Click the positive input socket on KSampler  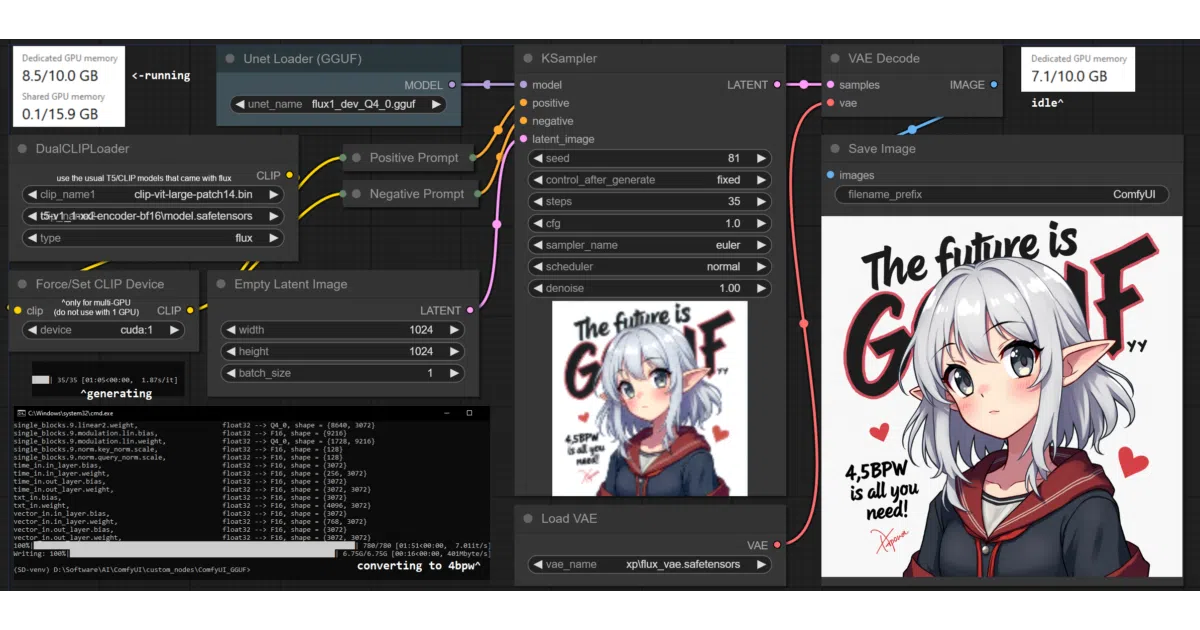pos(522,103)
